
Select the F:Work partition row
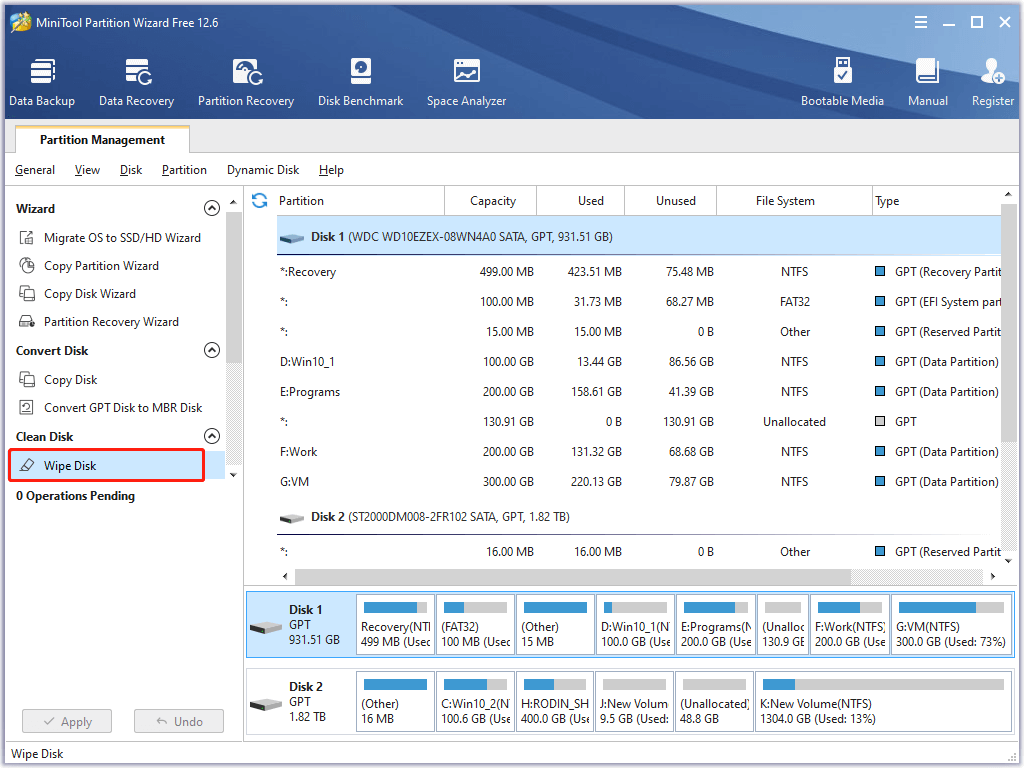639,452
